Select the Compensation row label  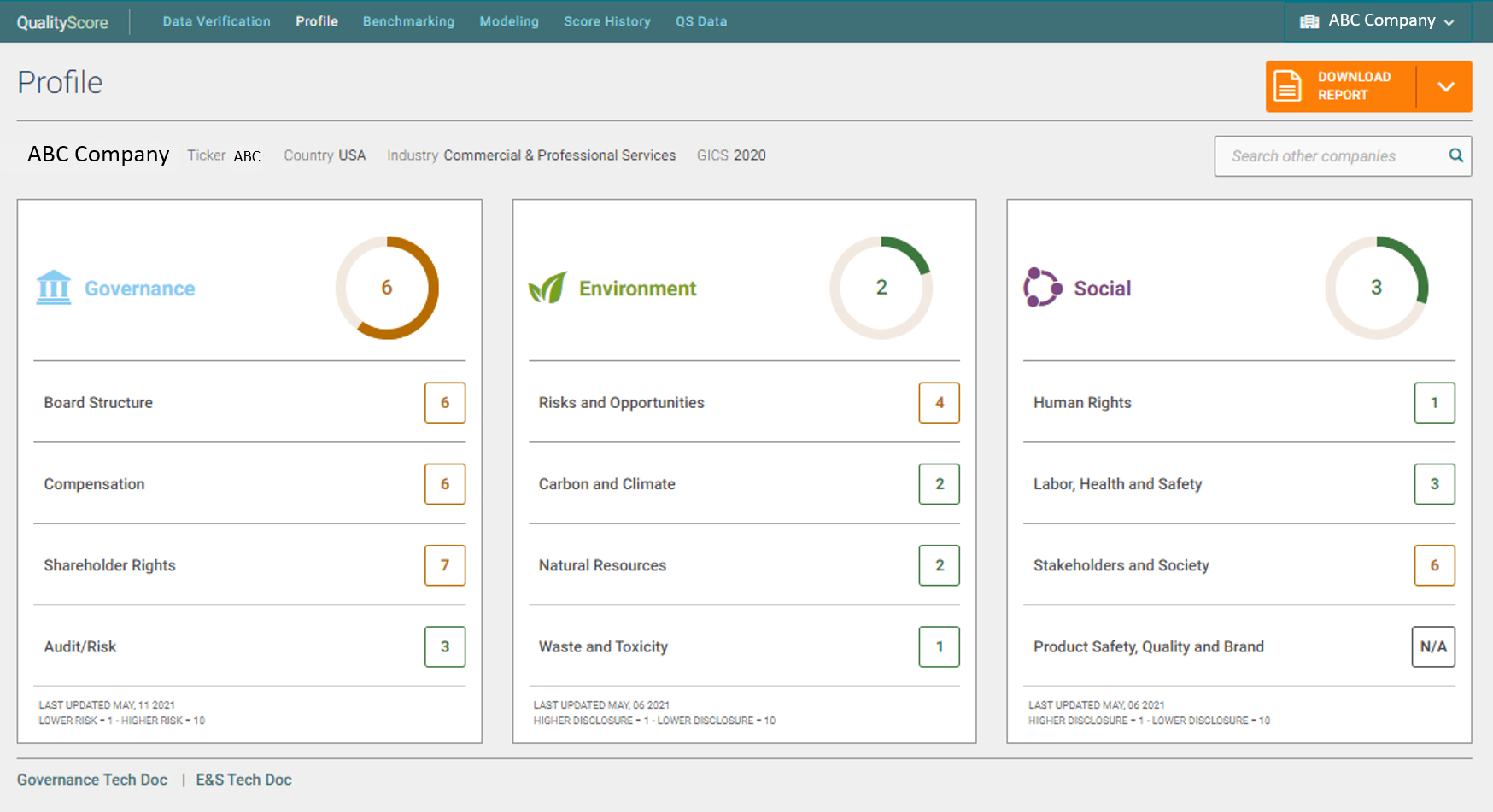[x=94, y=484]
